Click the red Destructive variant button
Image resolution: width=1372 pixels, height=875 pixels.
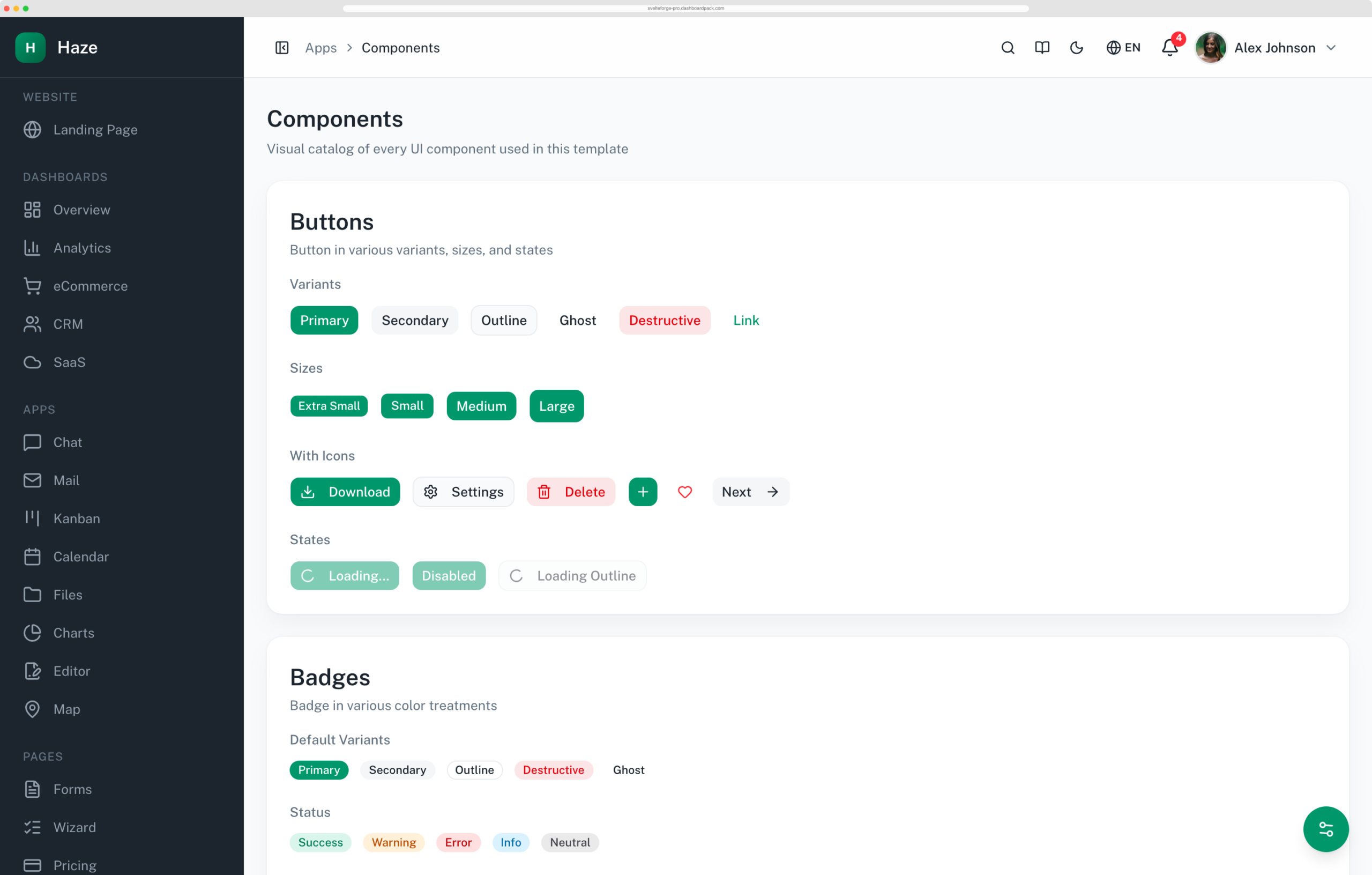[x=665, y=321]
